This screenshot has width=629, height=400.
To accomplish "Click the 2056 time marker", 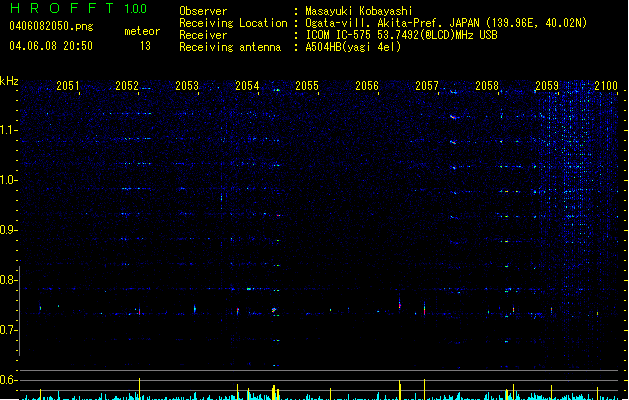I will coord(367,85).
